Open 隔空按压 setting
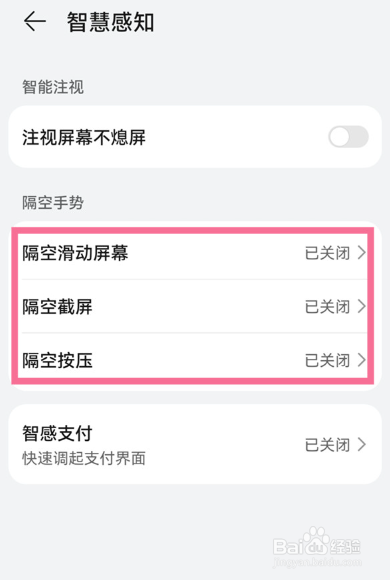The height and width of the screenshot is (580, 390). [x=195, y=360]
